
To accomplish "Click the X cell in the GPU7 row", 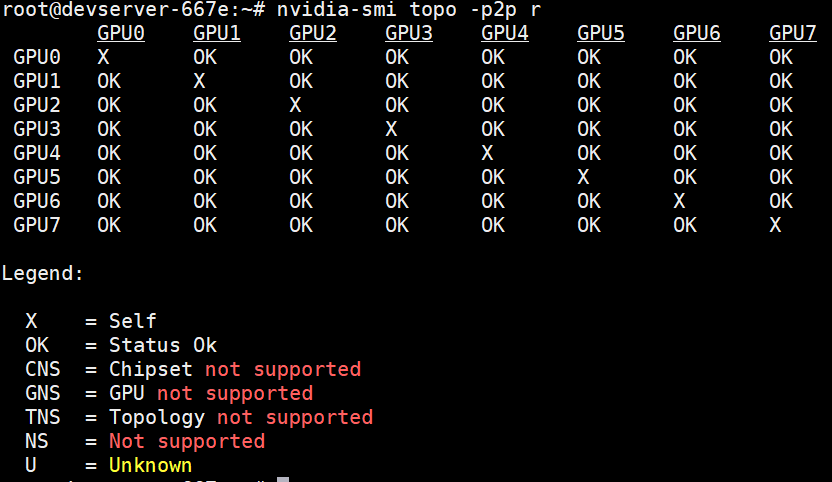I will (x=775, y=225).
